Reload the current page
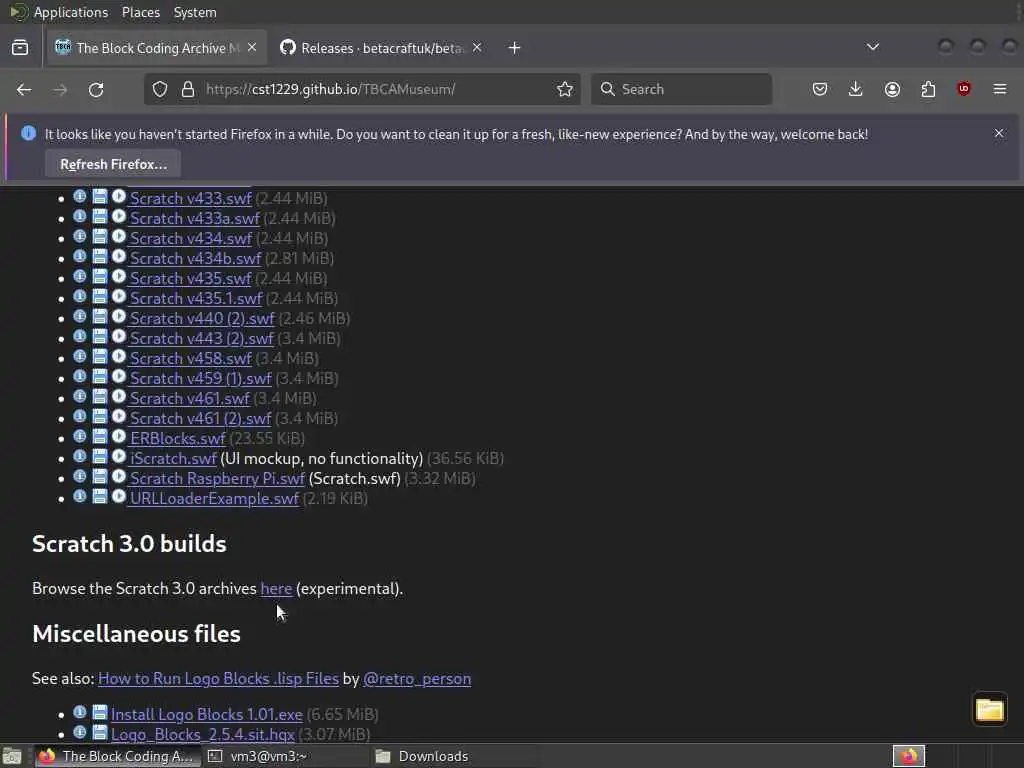The image size is (1024, 768). click(96, 89)
